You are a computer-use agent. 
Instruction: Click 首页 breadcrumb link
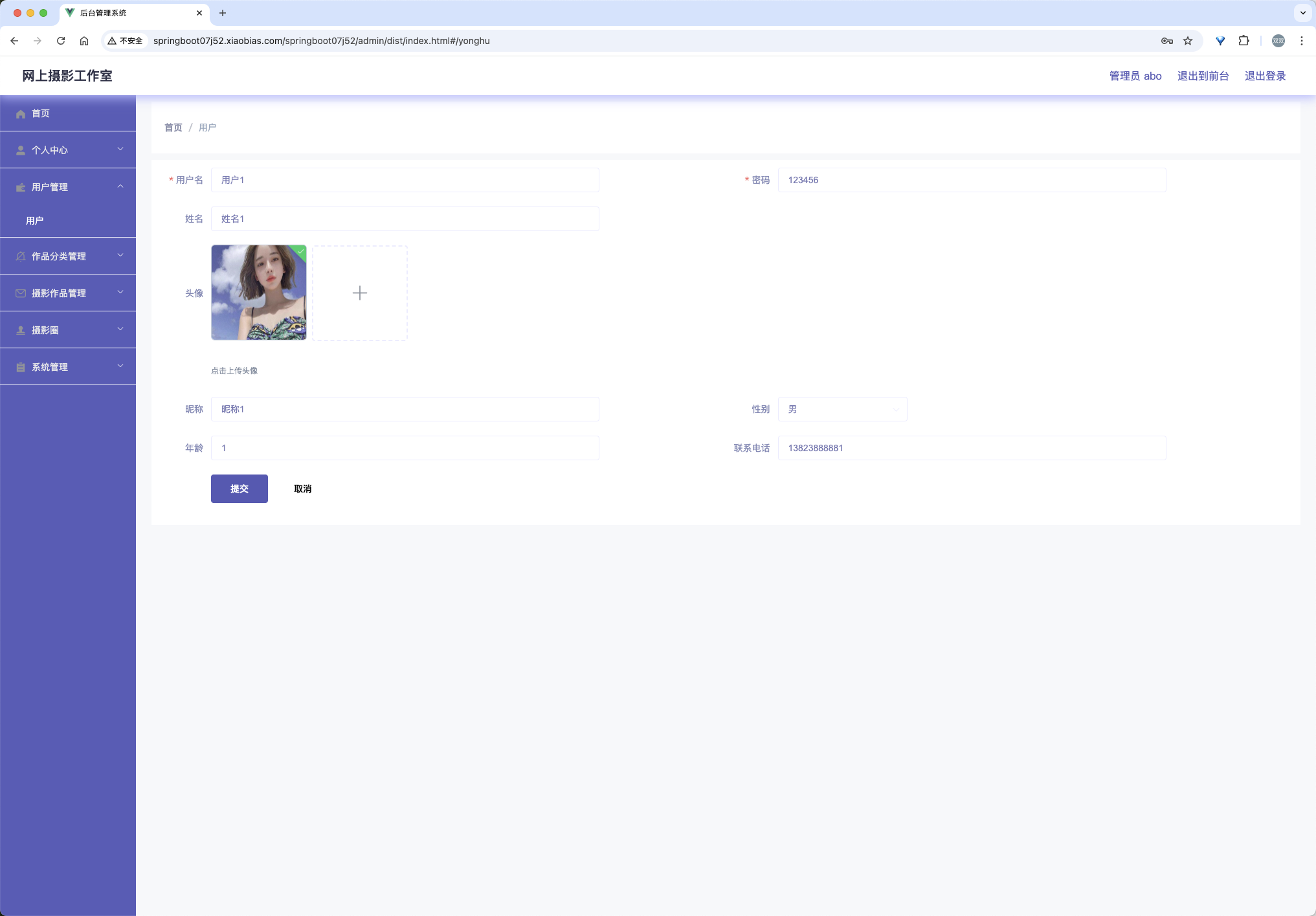coord(173,128)
